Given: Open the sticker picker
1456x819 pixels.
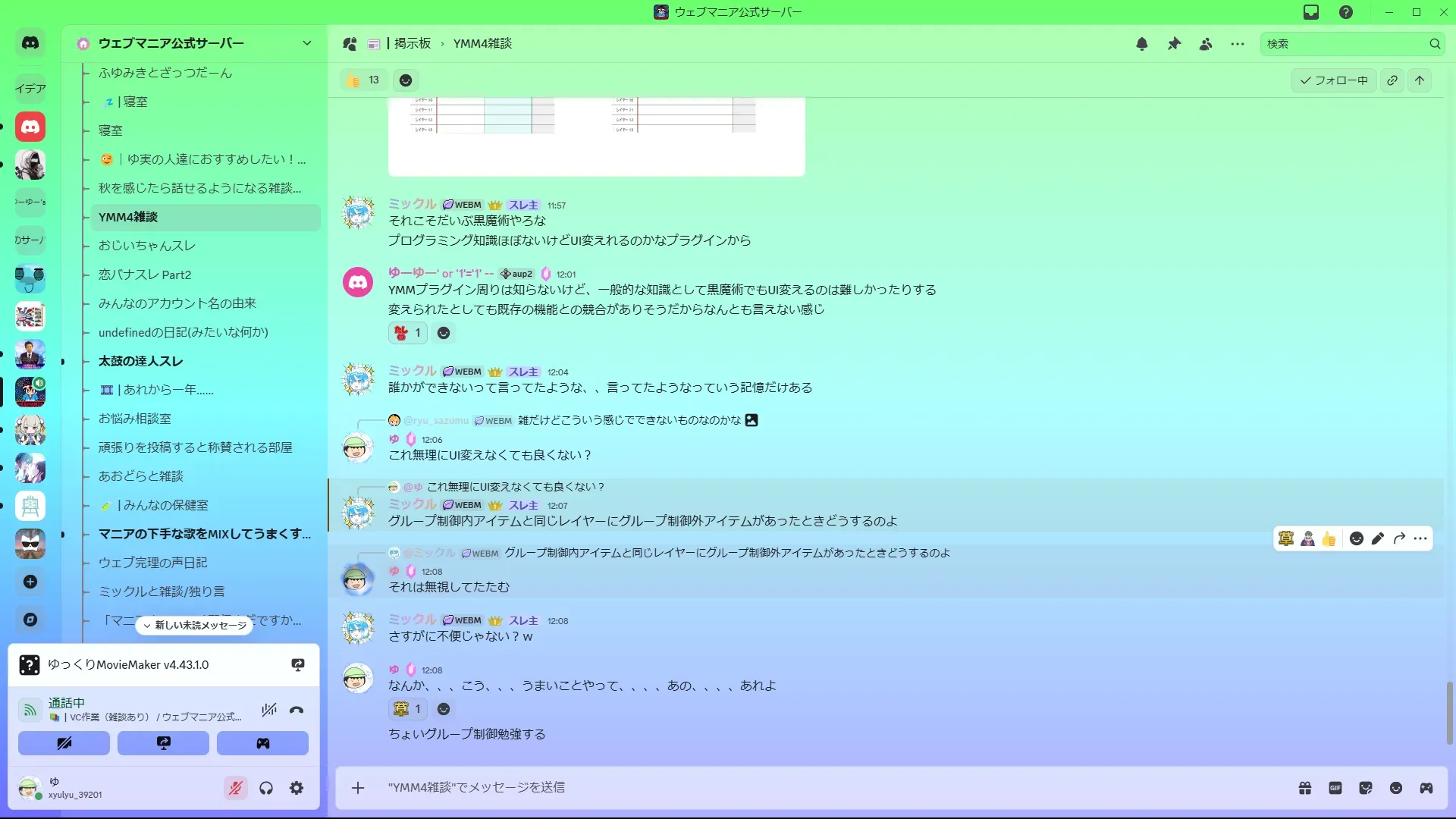Looking at the screenshot, I should [1366, 788].
